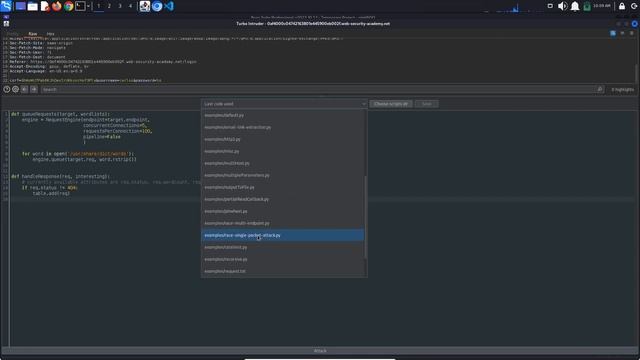Viewport: 640px width, 360px height.
Task: Open the search settings gear icon
Action: point(15,89)
